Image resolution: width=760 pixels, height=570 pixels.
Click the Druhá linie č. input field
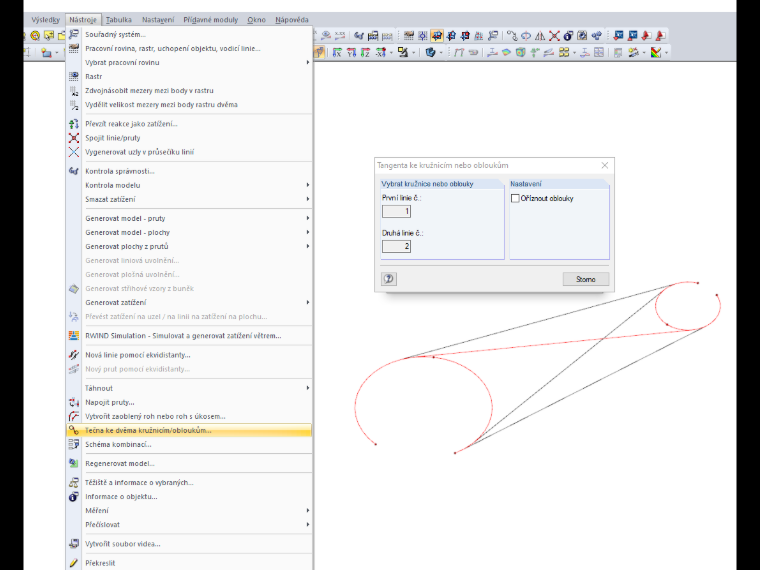(396, 246)
